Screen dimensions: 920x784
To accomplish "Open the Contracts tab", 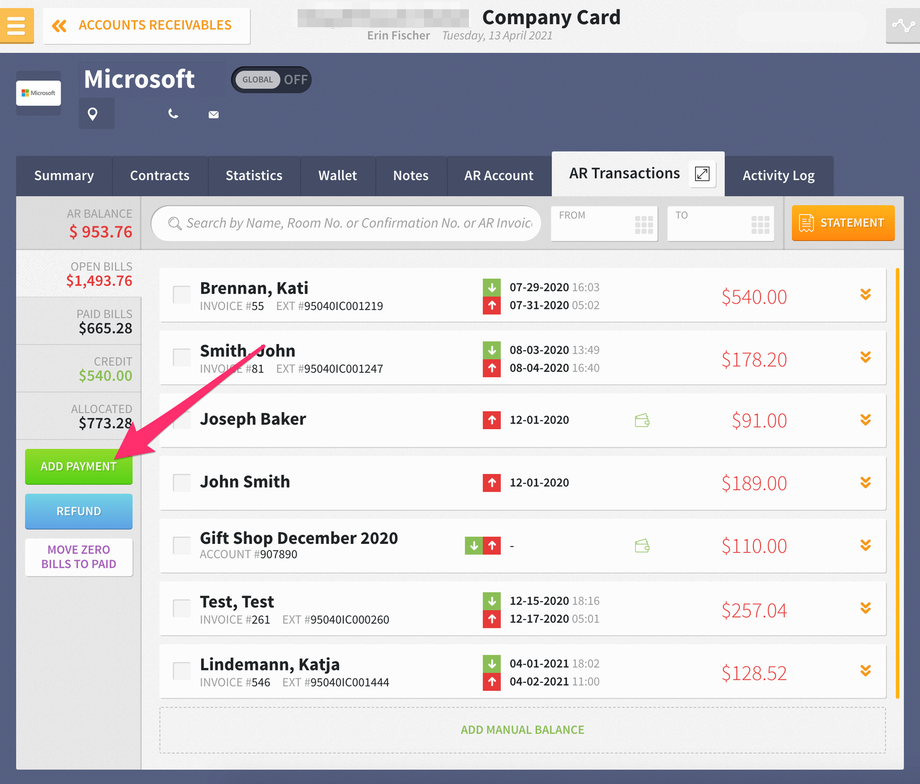I will point(160,175).
